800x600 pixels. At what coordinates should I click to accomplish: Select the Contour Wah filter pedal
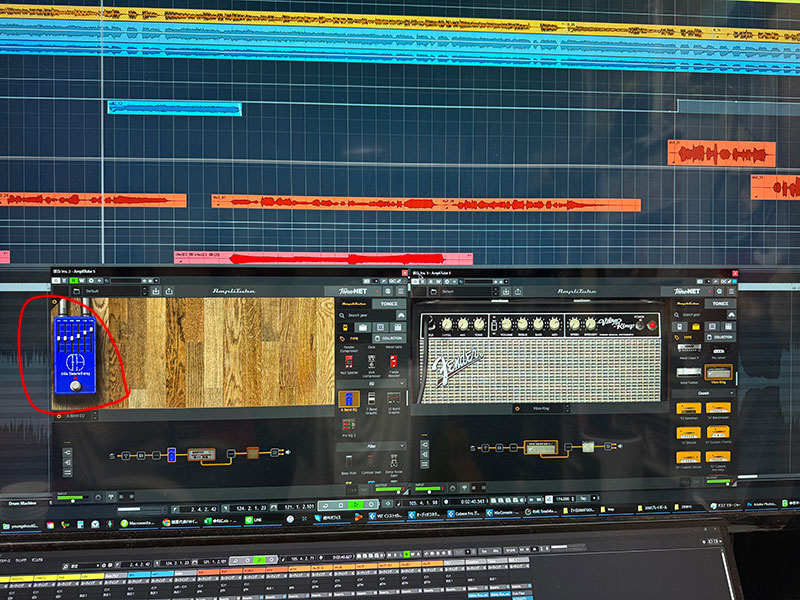click(x=371, y=462)
